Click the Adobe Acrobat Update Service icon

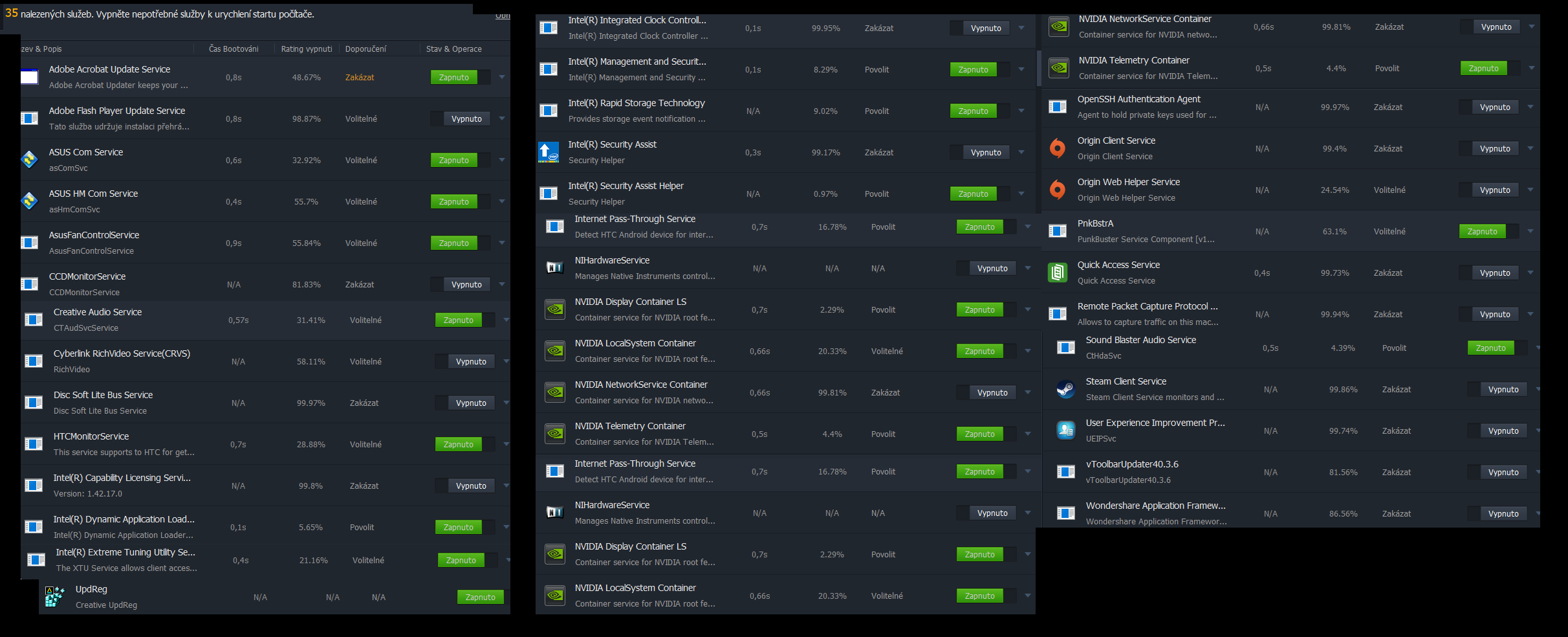pos(30,77)
